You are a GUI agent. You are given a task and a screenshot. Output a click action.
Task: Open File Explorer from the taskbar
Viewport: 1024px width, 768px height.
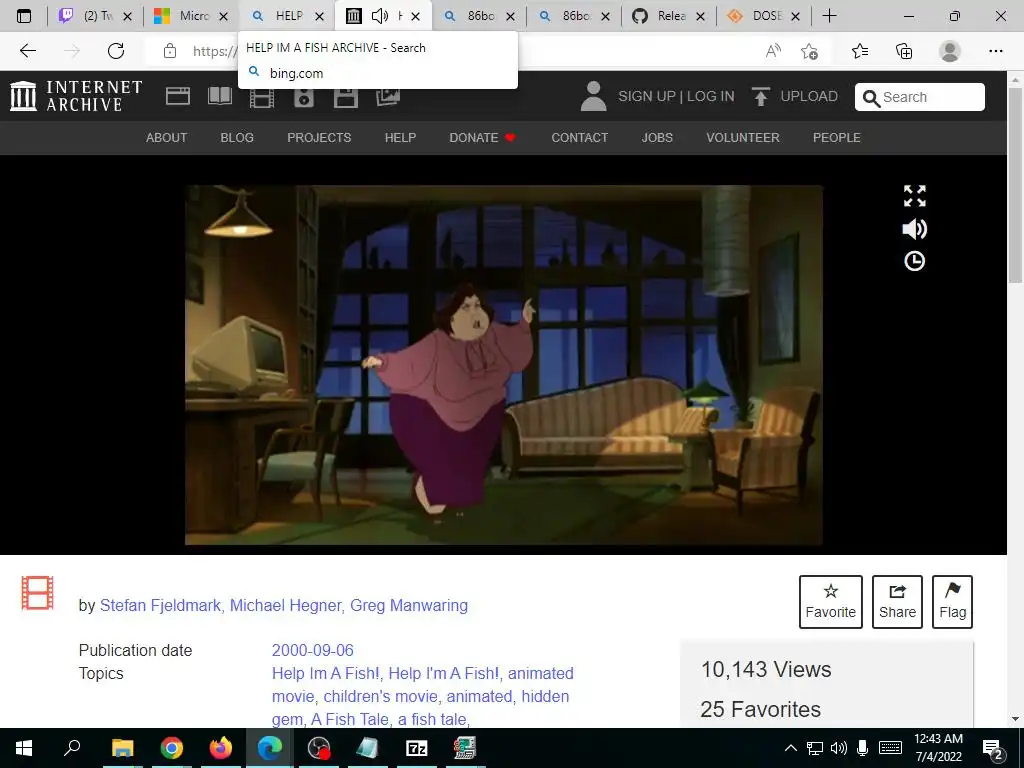point(122,748)
